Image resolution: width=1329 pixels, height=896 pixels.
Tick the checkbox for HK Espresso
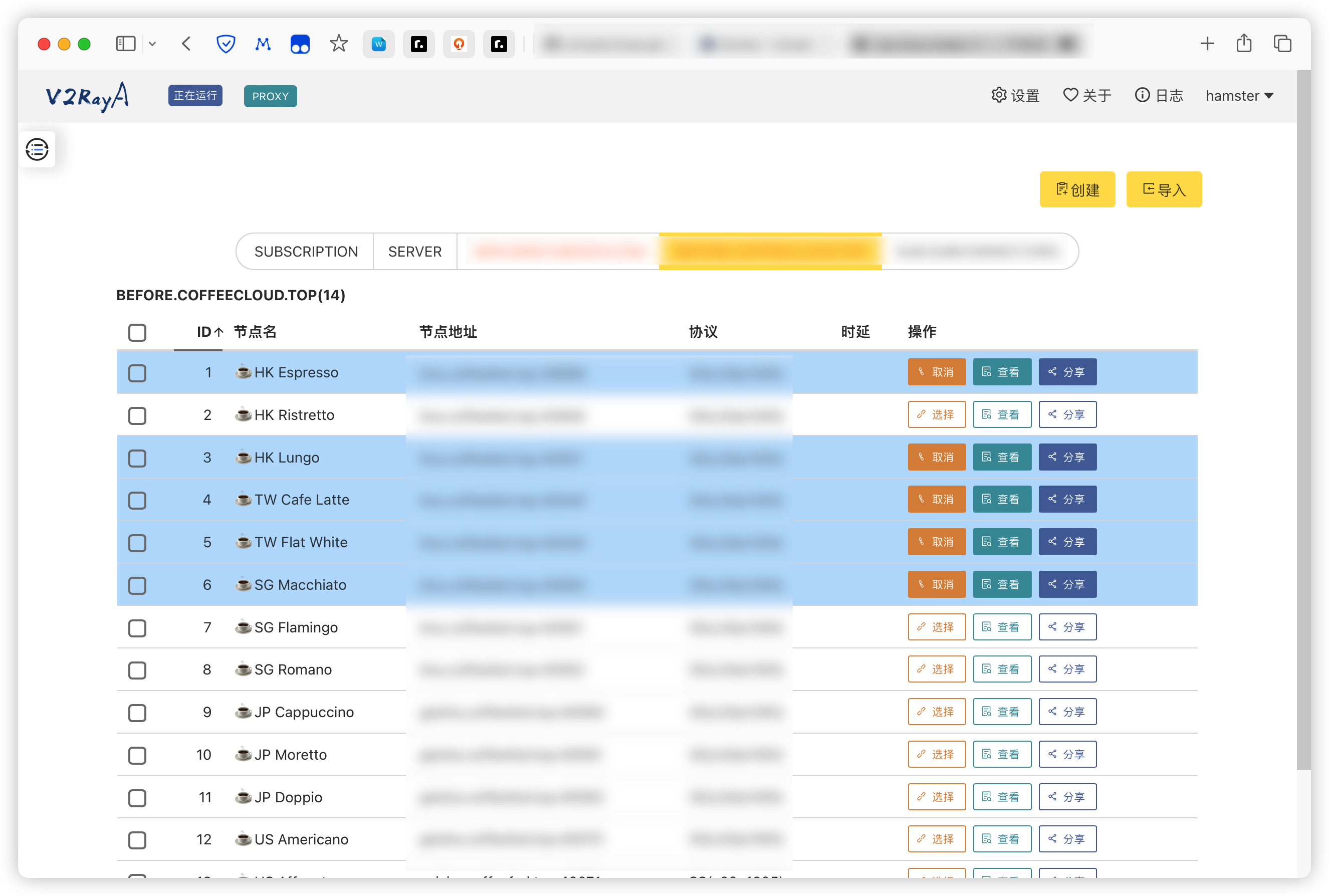click(x=137, y=373)
